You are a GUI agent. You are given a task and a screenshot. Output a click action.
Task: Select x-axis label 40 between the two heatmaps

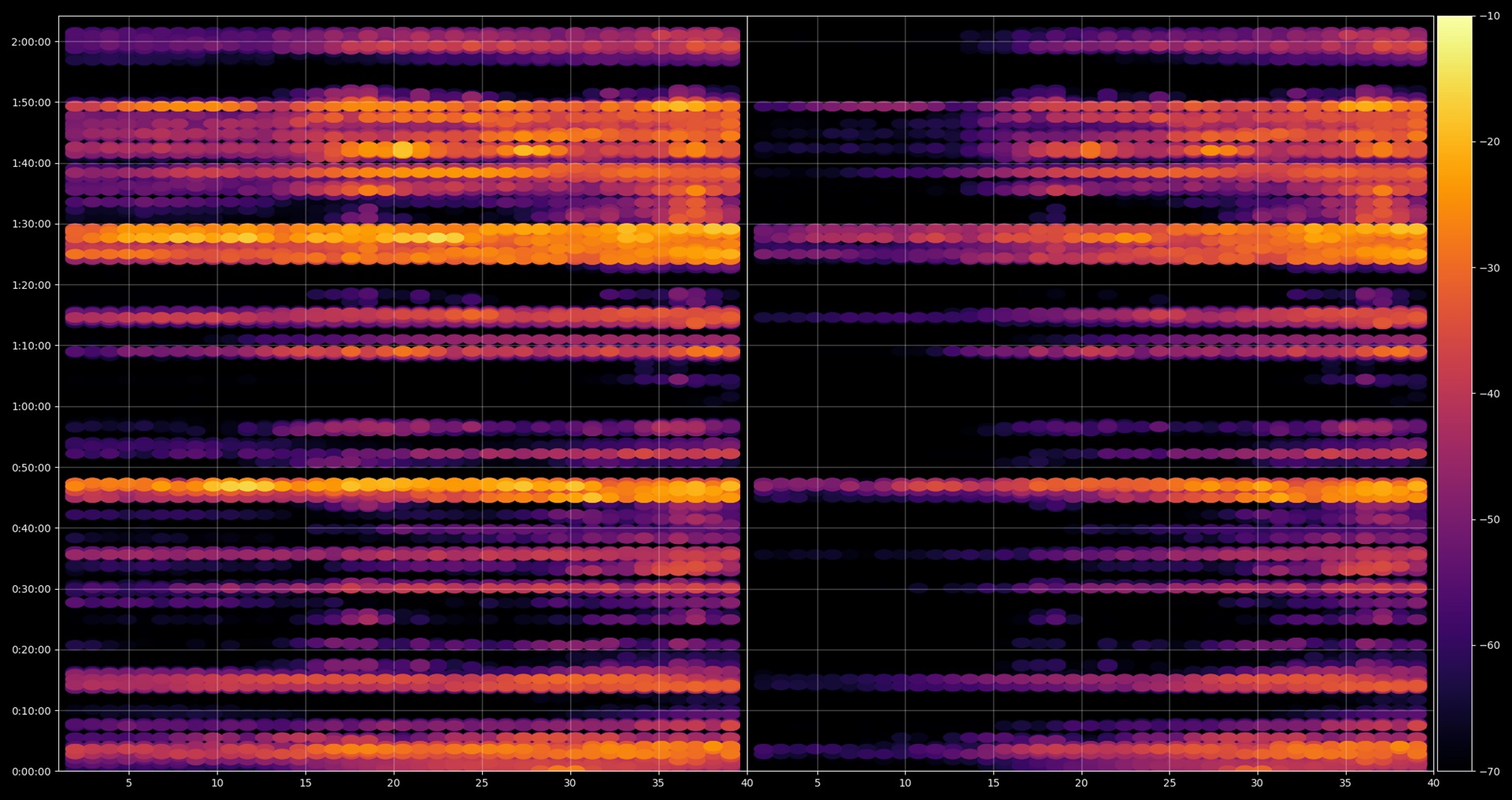[747, 783]
